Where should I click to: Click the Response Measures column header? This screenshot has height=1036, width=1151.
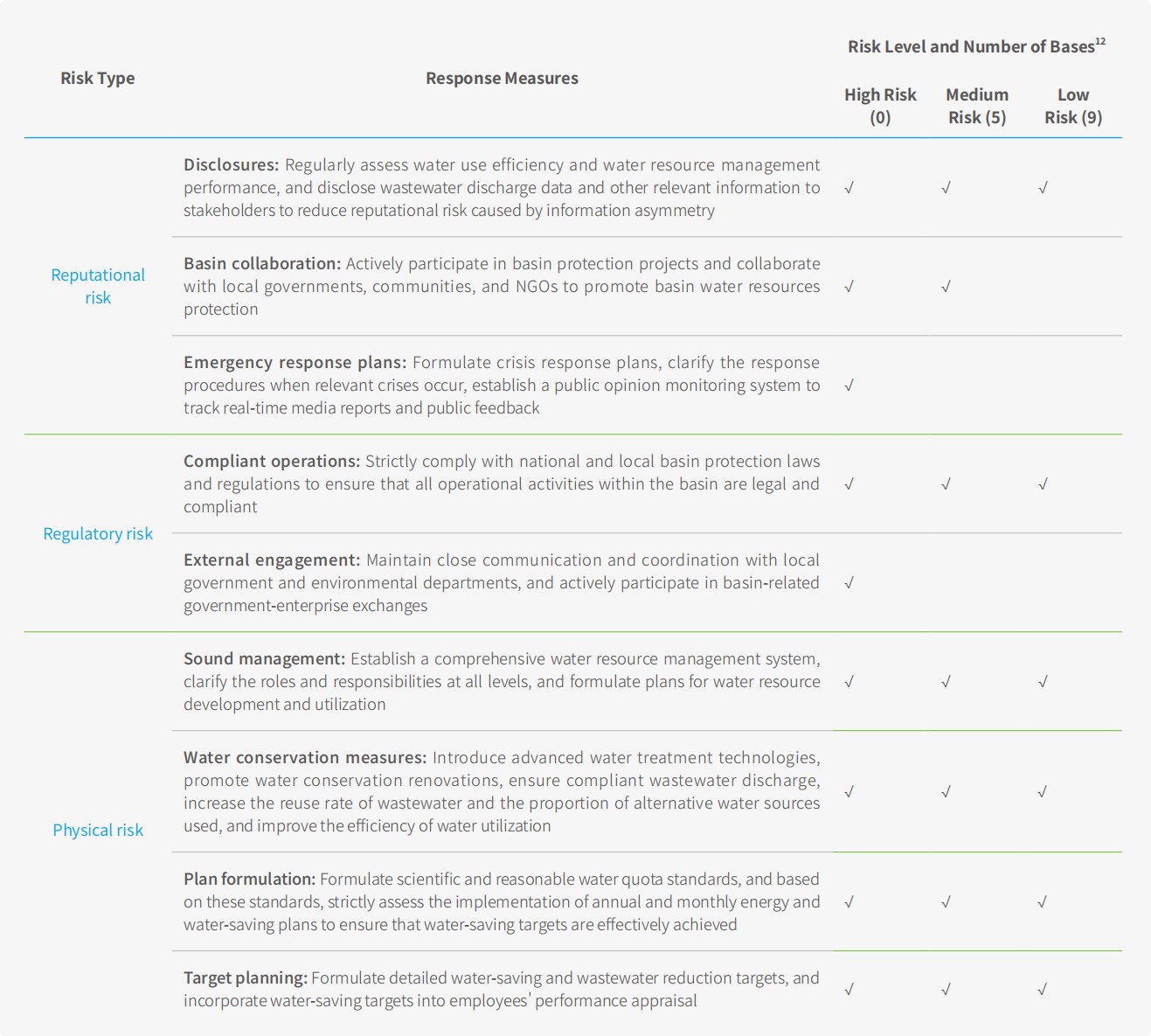[x=502, y=79]
